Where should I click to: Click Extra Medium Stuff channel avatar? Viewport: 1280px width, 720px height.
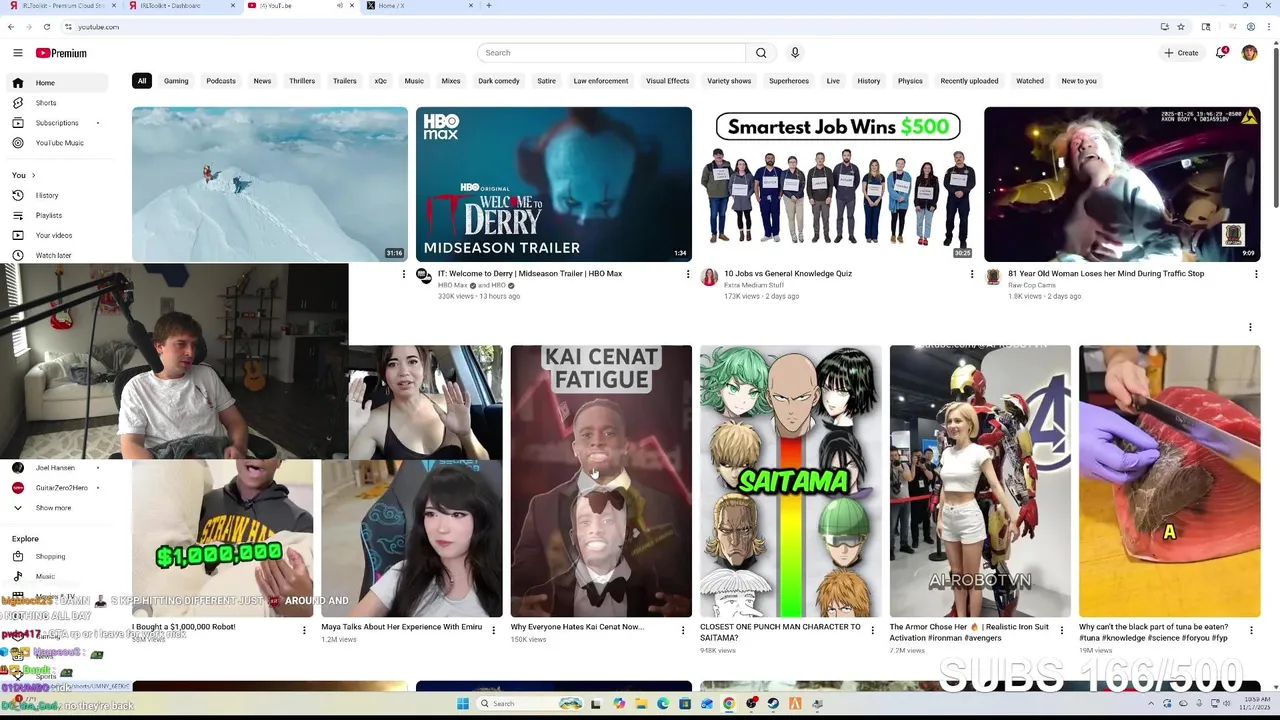709,277
